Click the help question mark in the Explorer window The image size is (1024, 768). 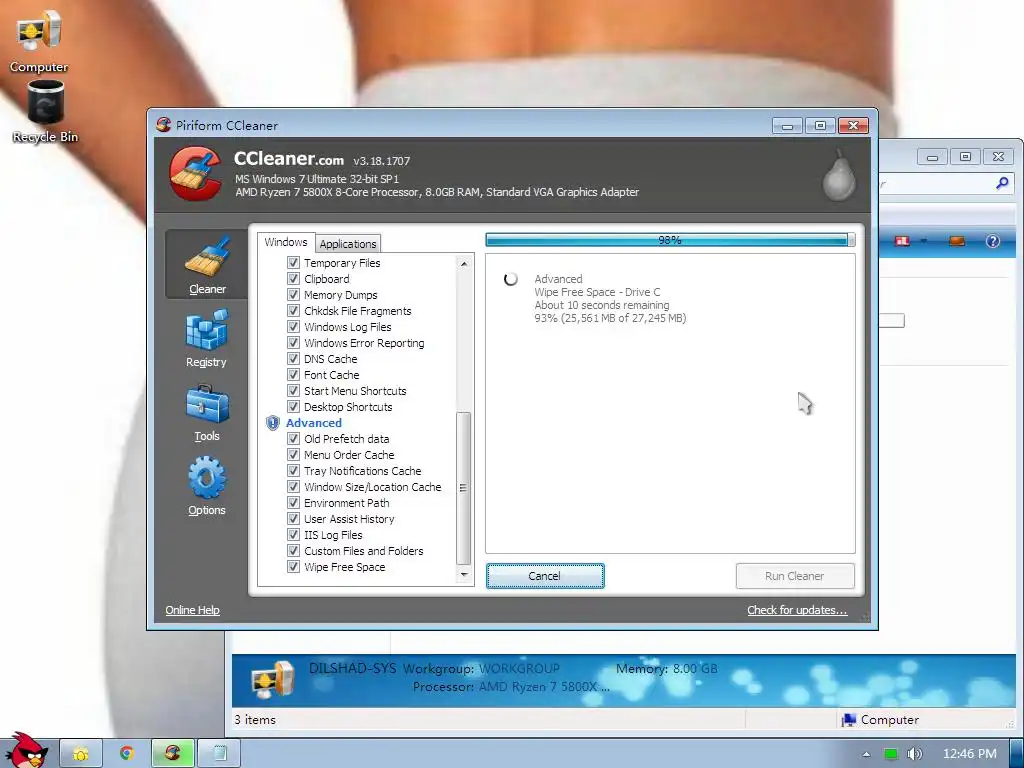(993, 241)
